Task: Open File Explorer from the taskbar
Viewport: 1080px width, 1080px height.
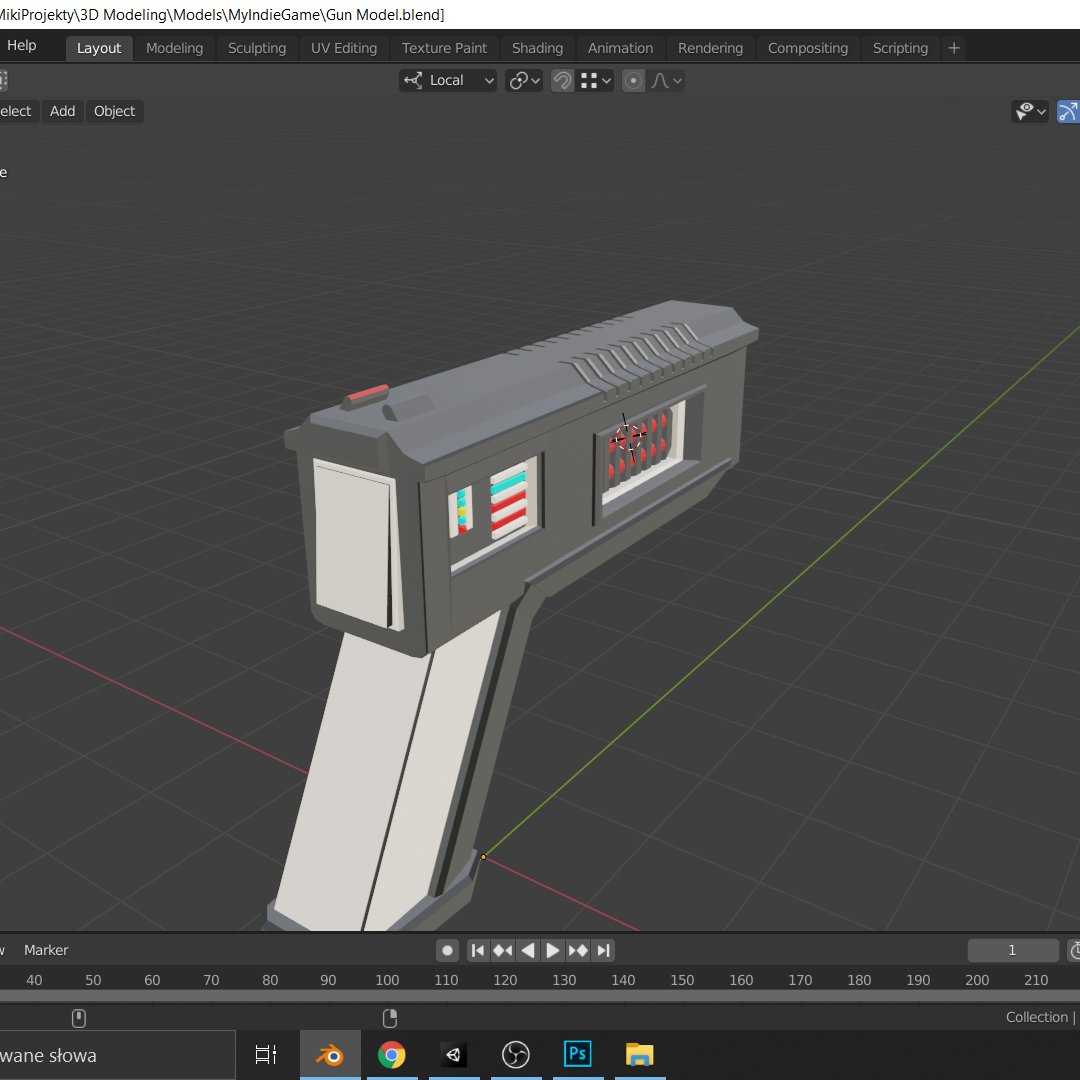Action: [640, 1055]
